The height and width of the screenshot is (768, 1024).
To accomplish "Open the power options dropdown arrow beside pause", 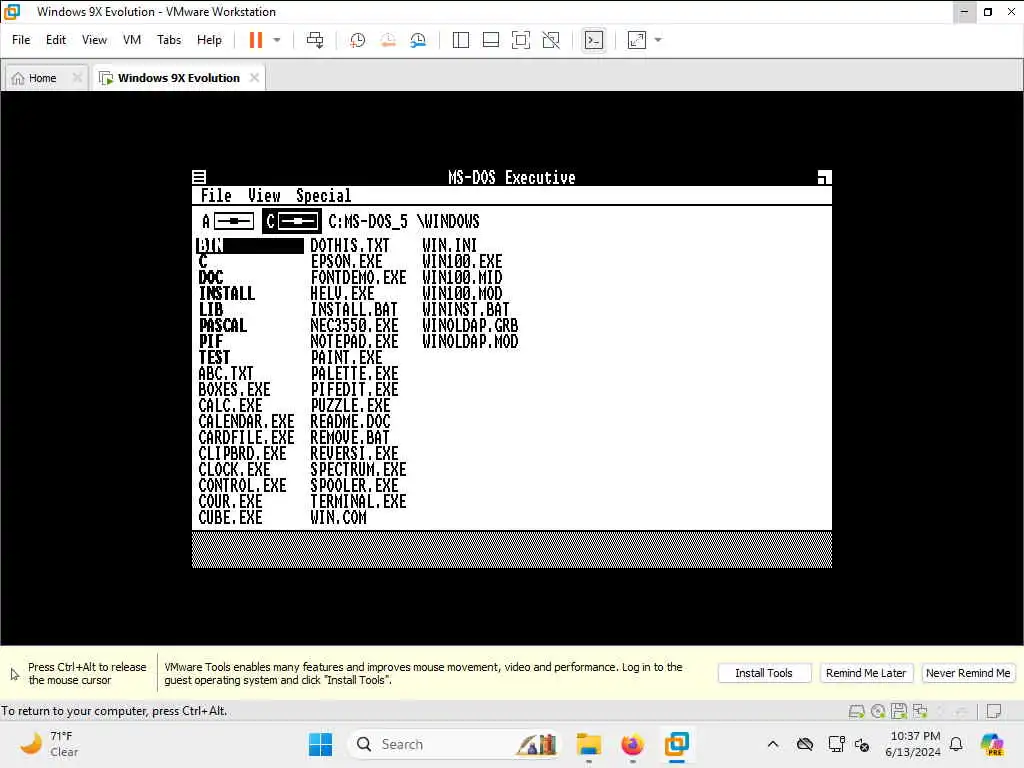I will 277,40.
